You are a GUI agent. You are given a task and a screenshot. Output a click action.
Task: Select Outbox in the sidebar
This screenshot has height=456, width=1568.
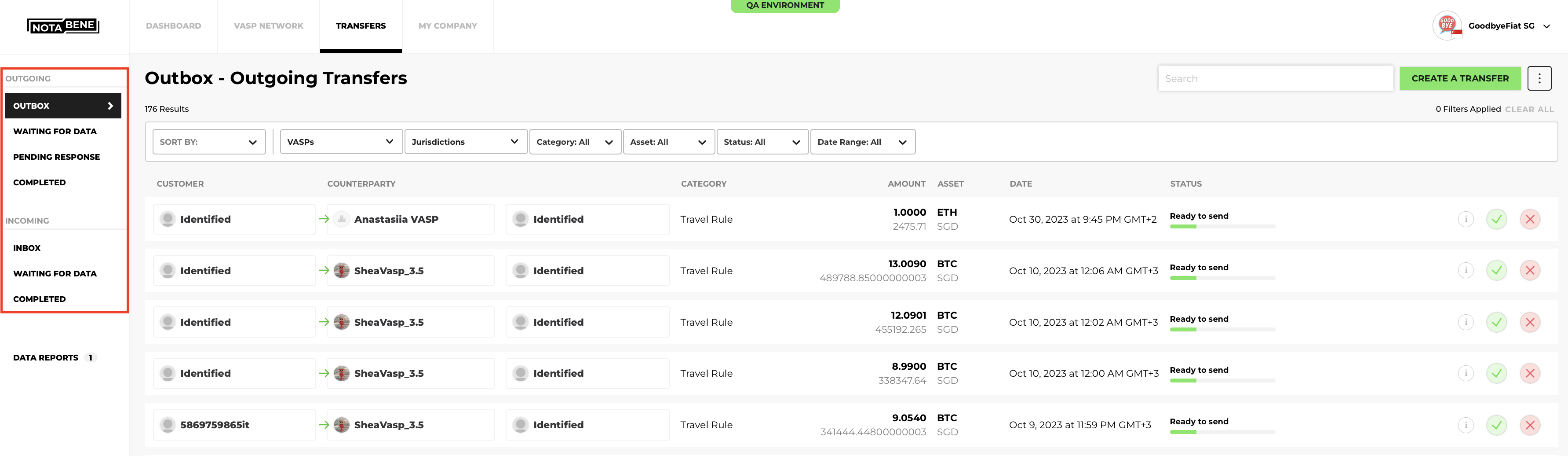[x=63, y=106]
